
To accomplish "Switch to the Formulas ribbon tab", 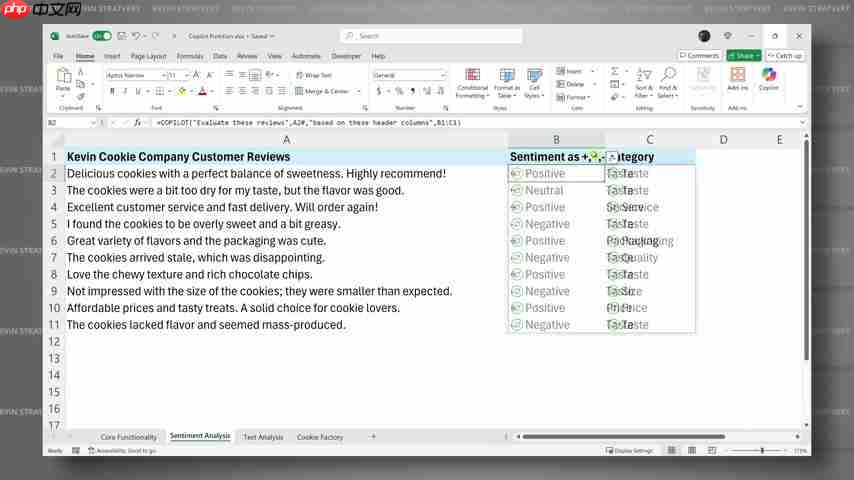I will 190,56.
